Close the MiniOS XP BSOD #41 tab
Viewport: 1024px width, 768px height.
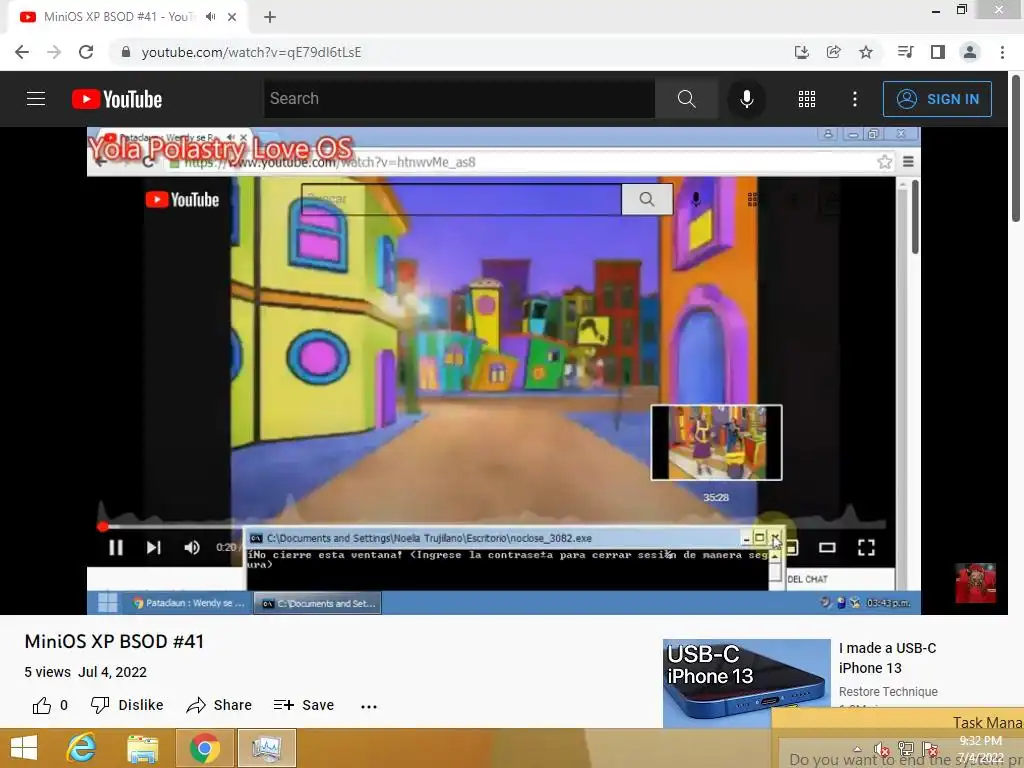click(x=232, y=17)
